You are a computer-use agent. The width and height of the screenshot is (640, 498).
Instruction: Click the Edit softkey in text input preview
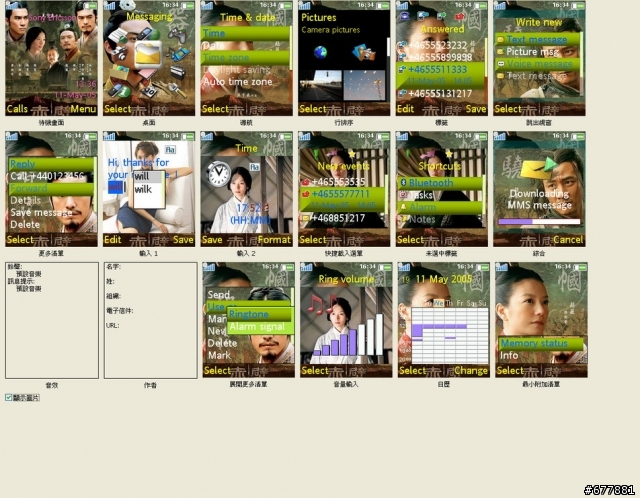click(113, 240)
